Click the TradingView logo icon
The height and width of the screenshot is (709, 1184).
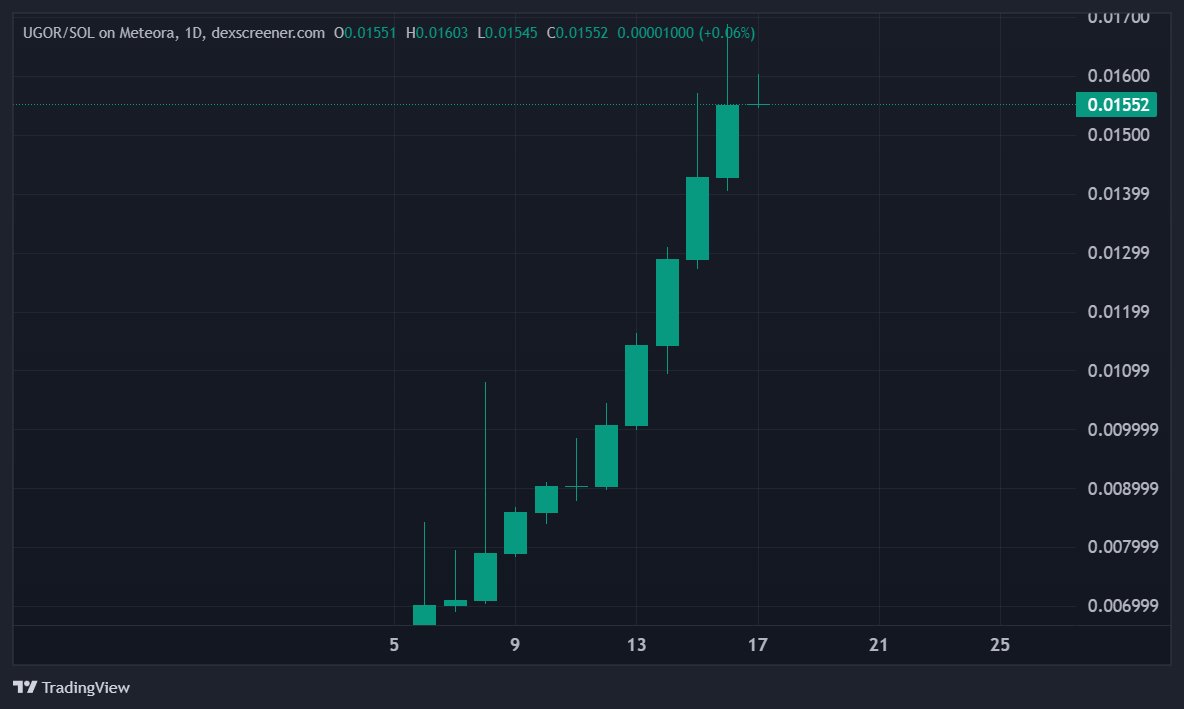pos(22,688)
